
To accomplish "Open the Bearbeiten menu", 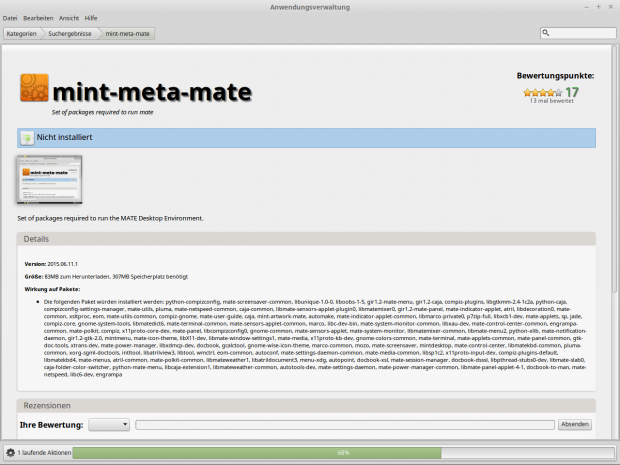I will 38,18.
